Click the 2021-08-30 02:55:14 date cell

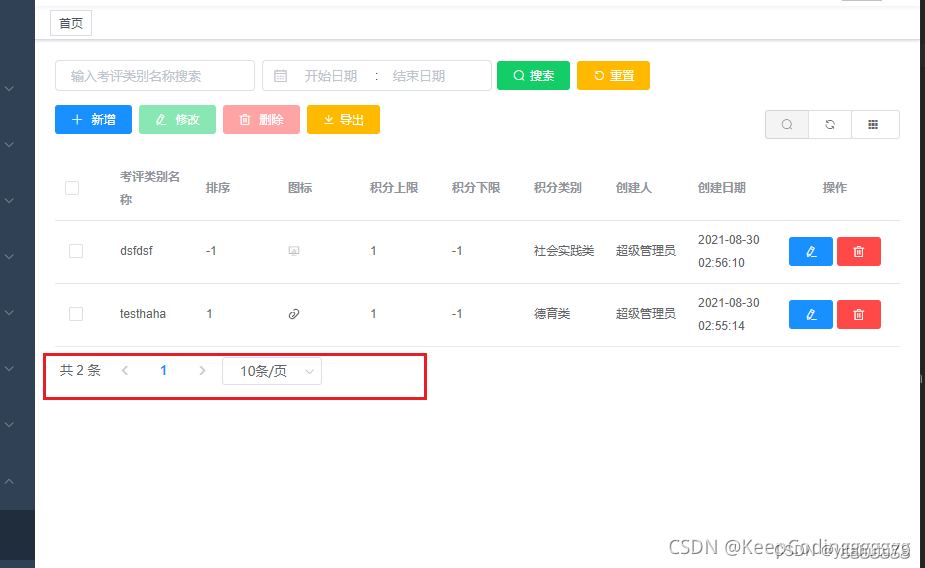[x=729, y=314]
